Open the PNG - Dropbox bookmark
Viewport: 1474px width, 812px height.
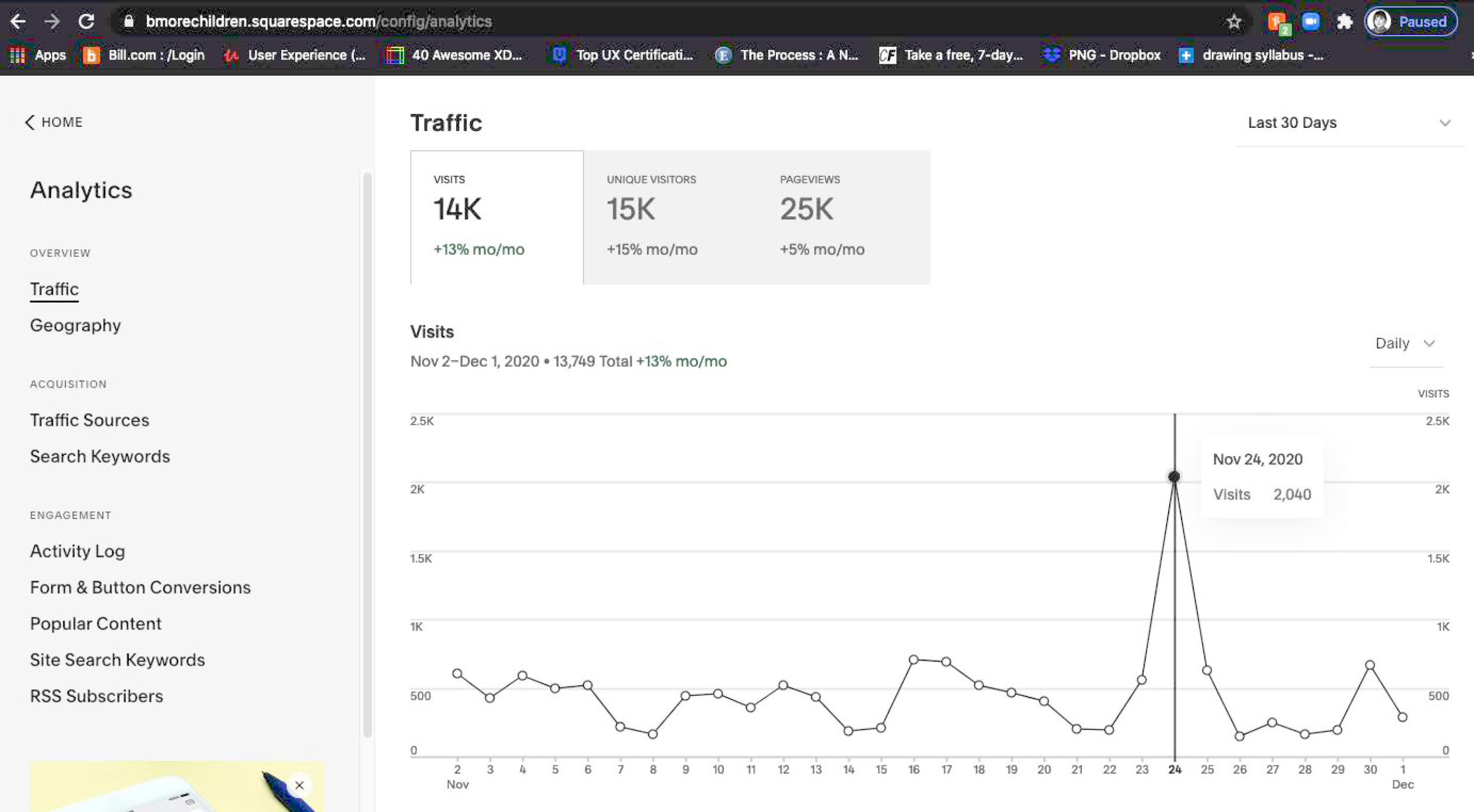1101,55
